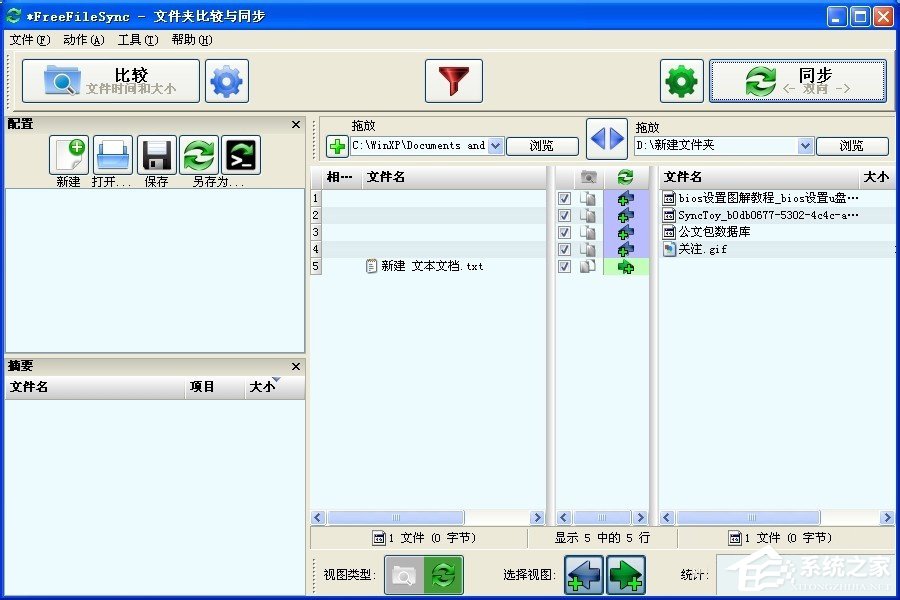Save the current configuration with 保存 icon
This screenshot has width=900, height=600.
(155, 153)
